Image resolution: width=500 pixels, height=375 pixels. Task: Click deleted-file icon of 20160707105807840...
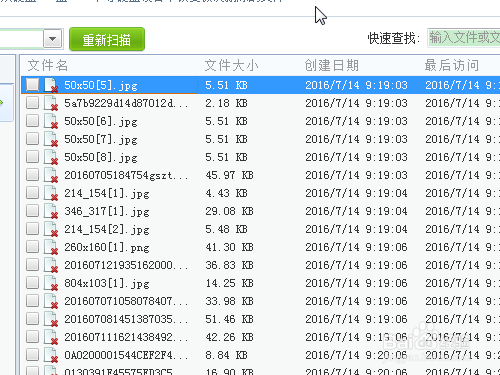[51, 301]
